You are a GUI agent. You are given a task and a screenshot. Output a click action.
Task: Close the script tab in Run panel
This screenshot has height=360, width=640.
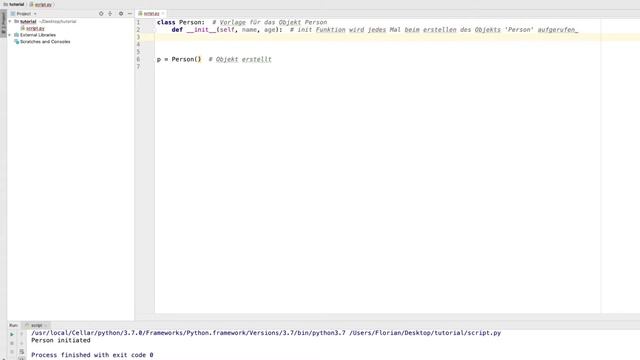(x=46, y=325)
